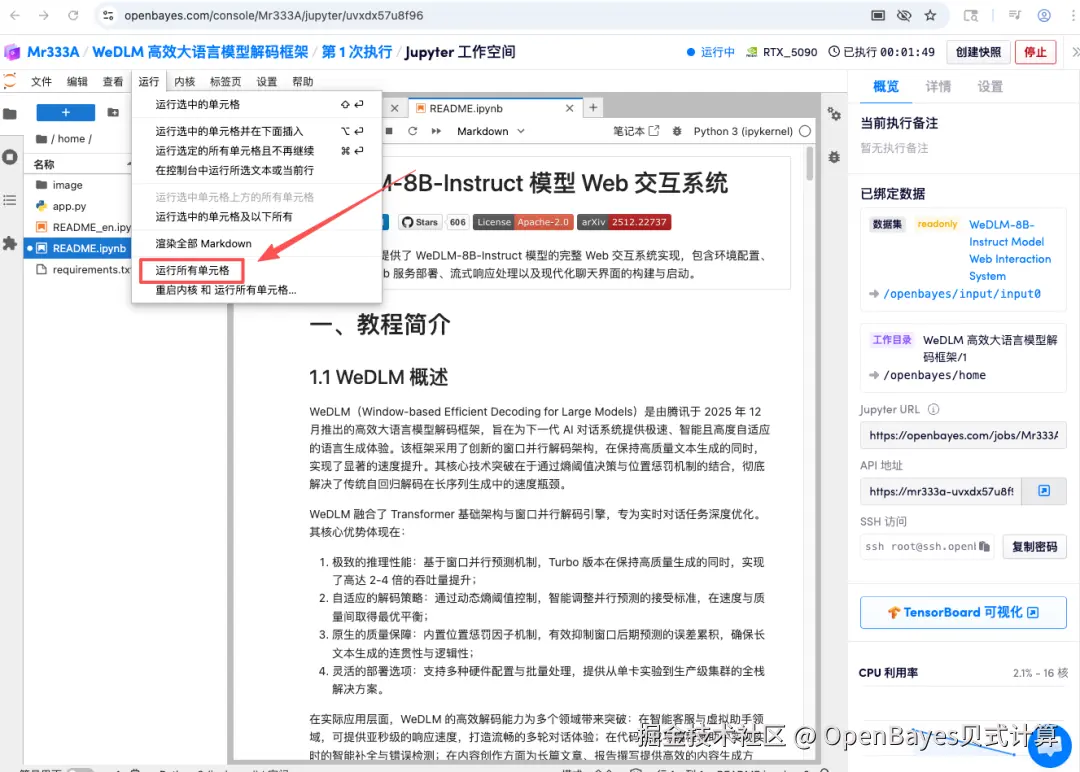1080x772 pixels.
Task: Click the extension manager puzzle icon
Action: pos(10,243)
